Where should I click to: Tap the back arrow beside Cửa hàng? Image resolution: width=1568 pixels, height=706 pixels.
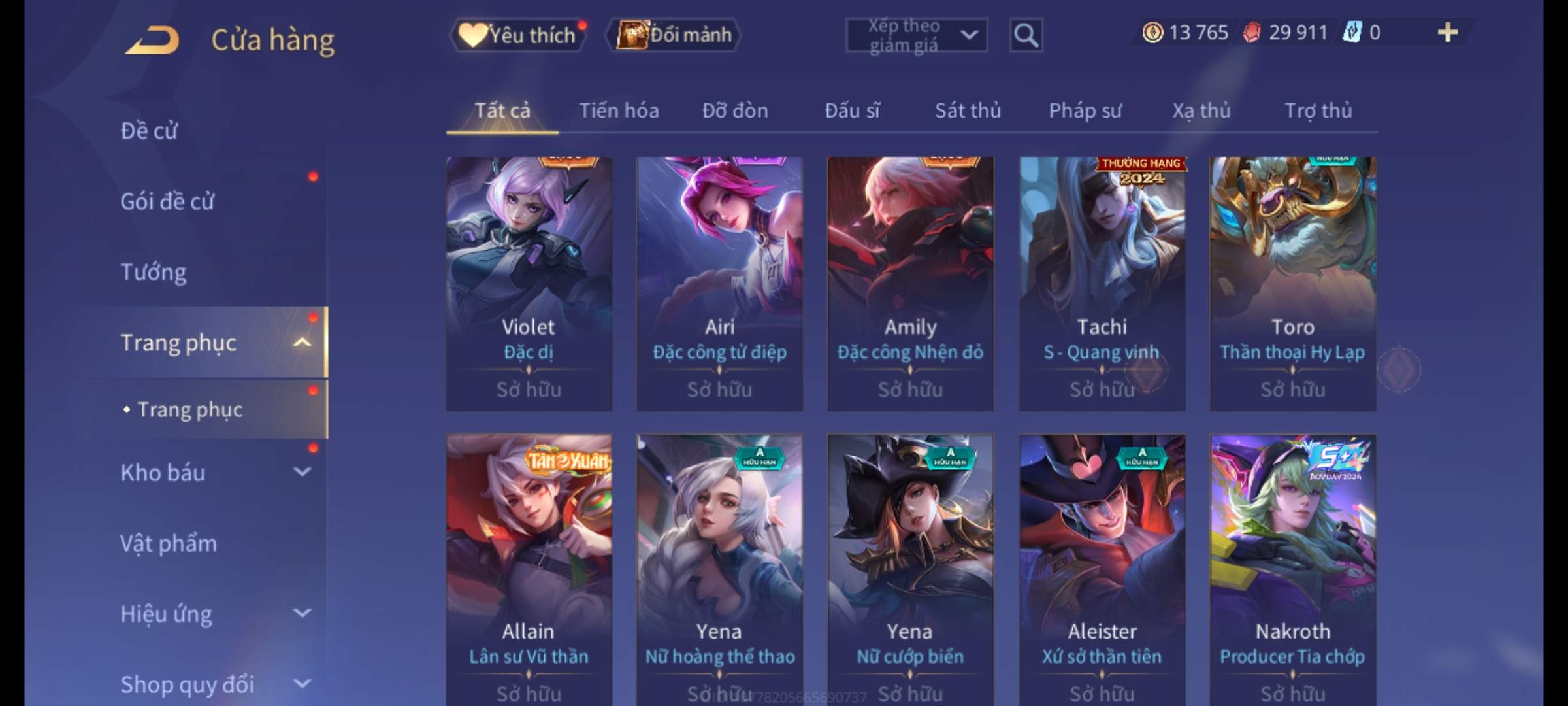pyautogui.click(x=153, y=40)
